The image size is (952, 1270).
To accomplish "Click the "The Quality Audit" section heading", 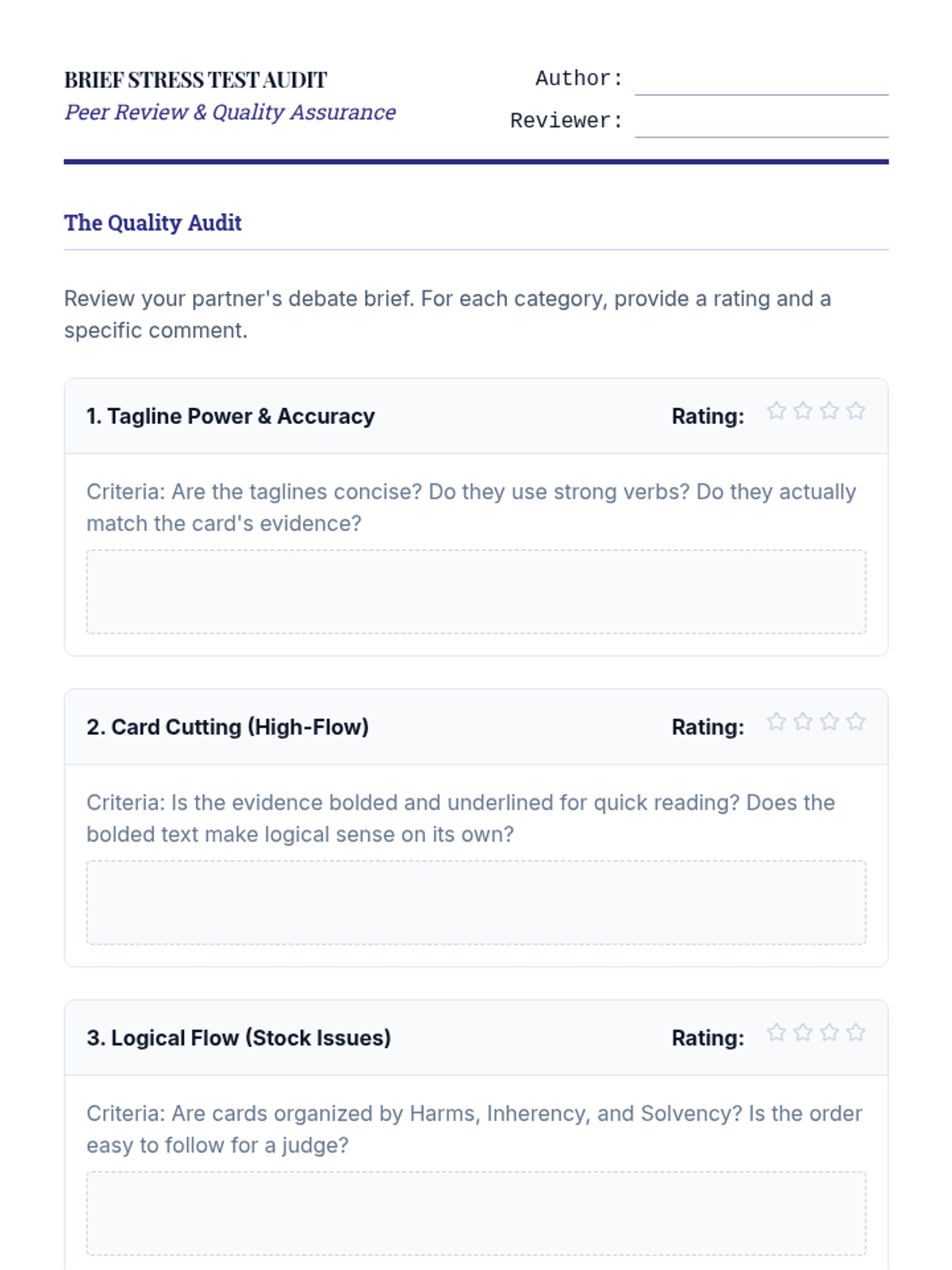I will [153, 223].
